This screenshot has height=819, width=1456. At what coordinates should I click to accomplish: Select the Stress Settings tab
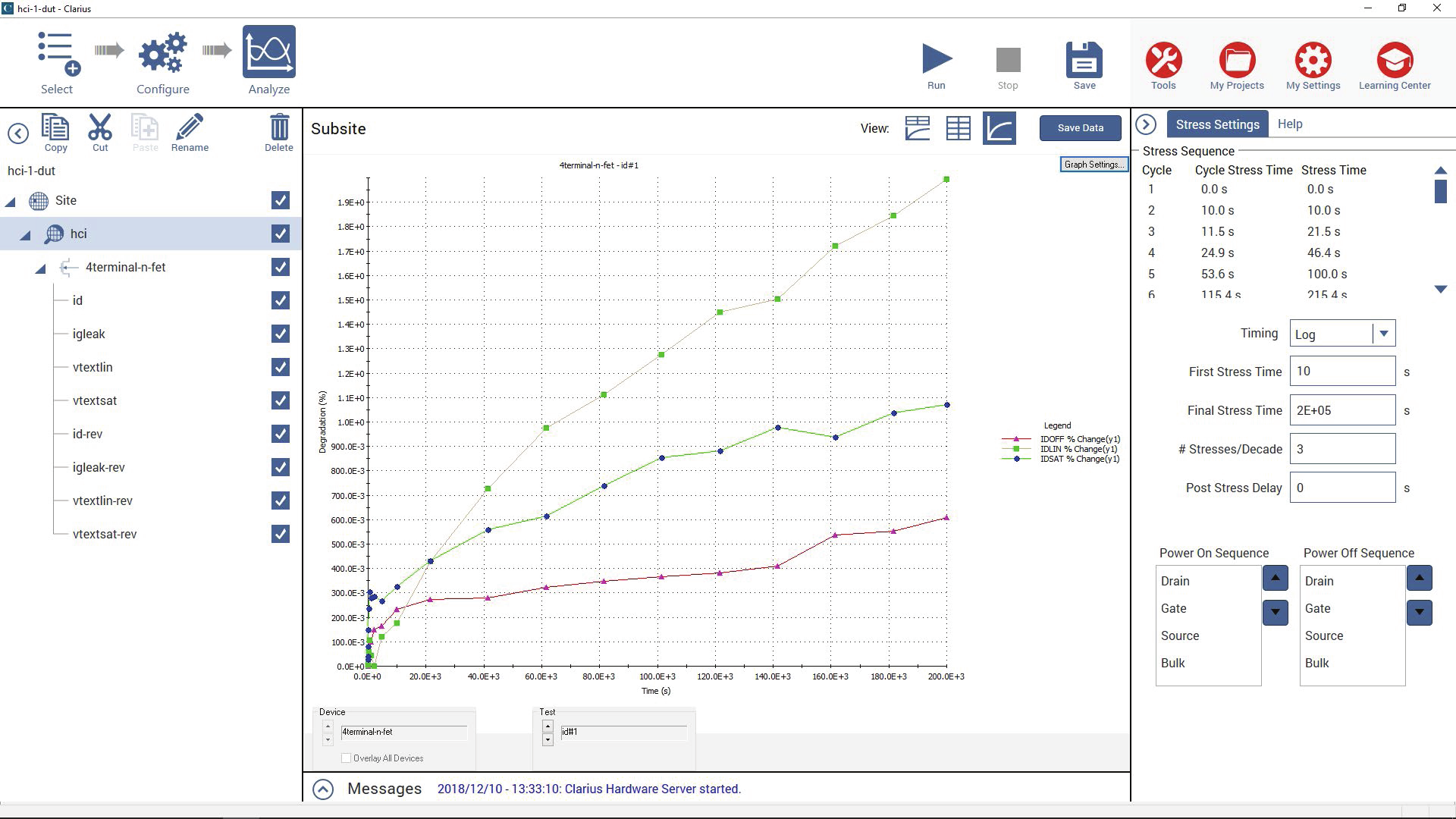click(1218, 124)
